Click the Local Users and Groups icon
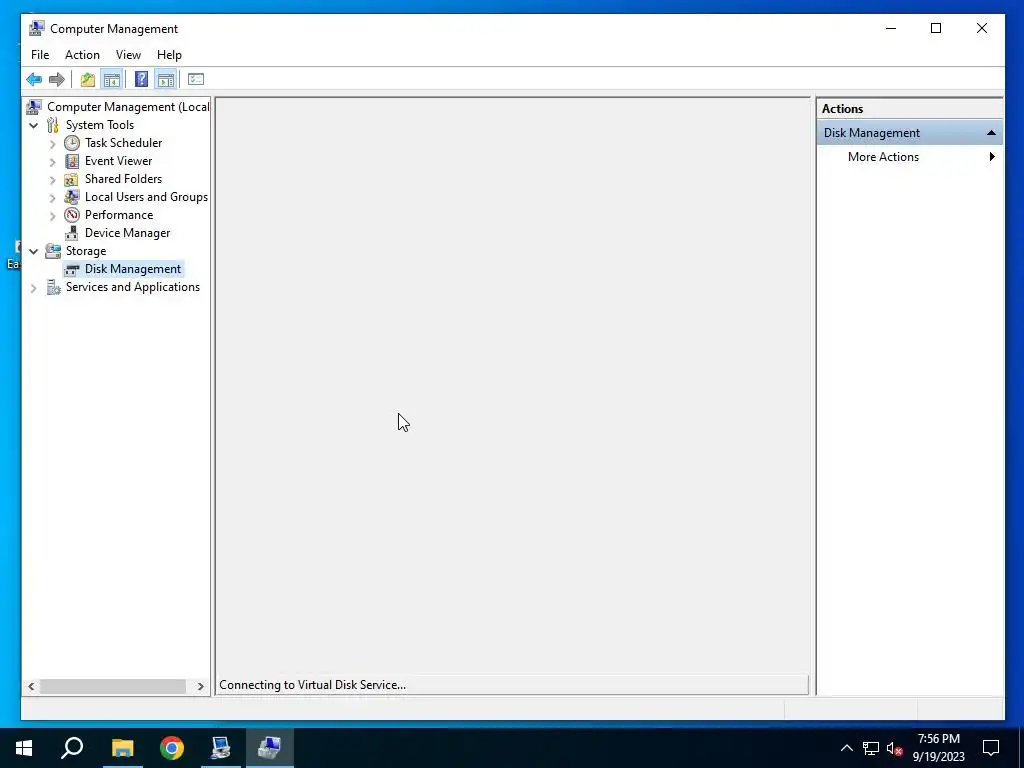Screen dimensions: 1024x768 (x=72, y=197)
